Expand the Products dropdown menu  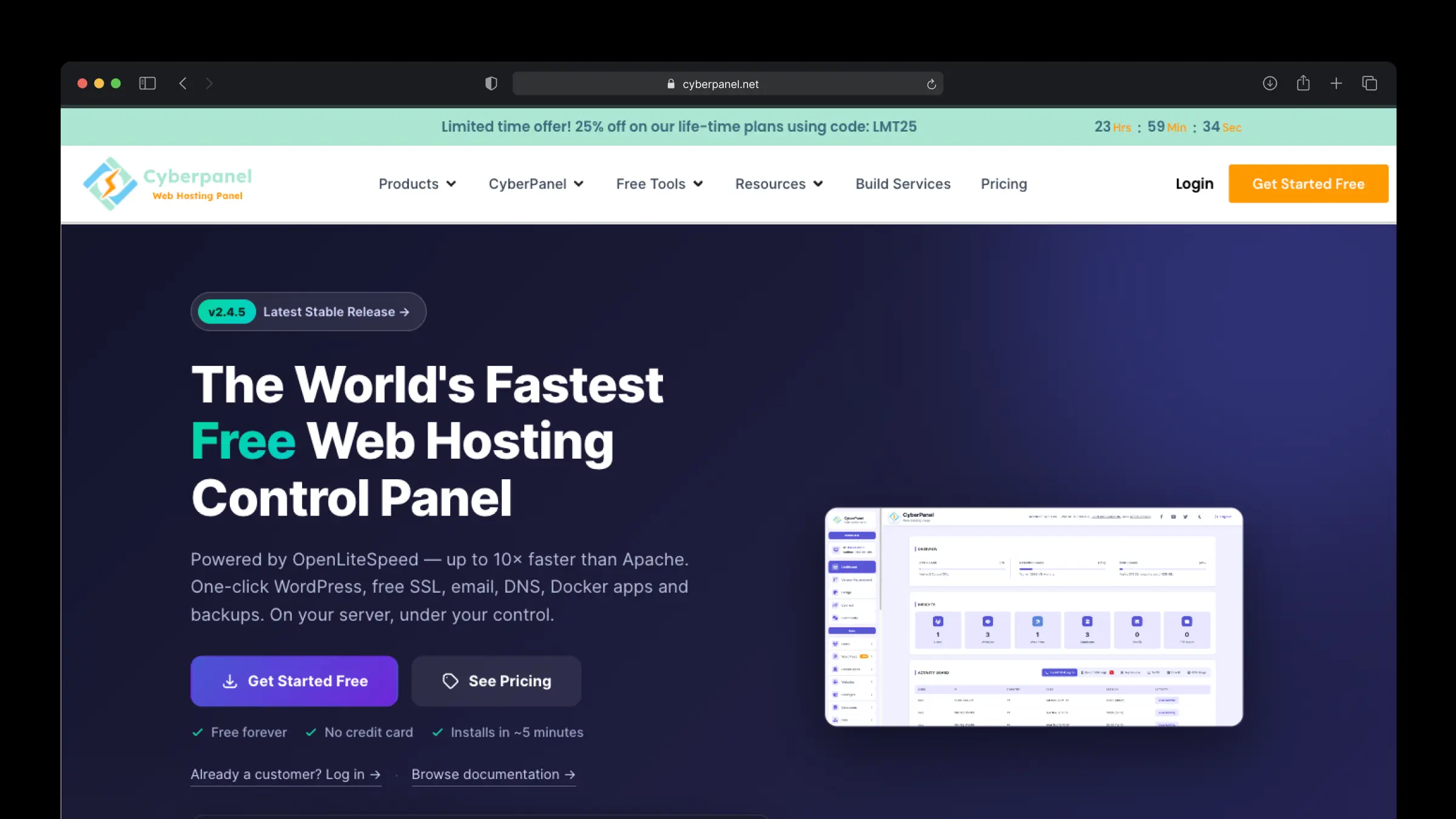[x=417, y=184]
